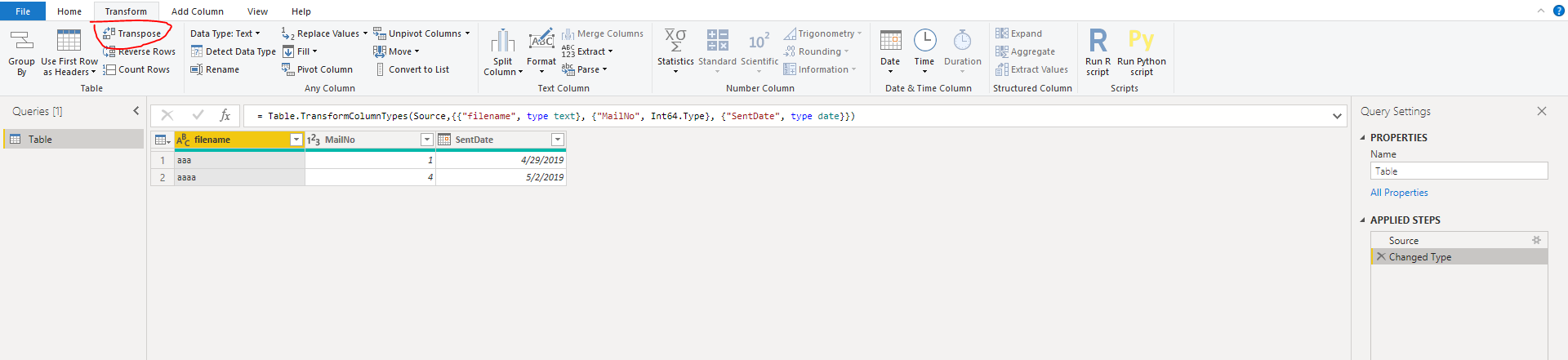The image size is (1568, 360).
Task: Open Unpivot Columns dropdown
Action: click(421, 33)
